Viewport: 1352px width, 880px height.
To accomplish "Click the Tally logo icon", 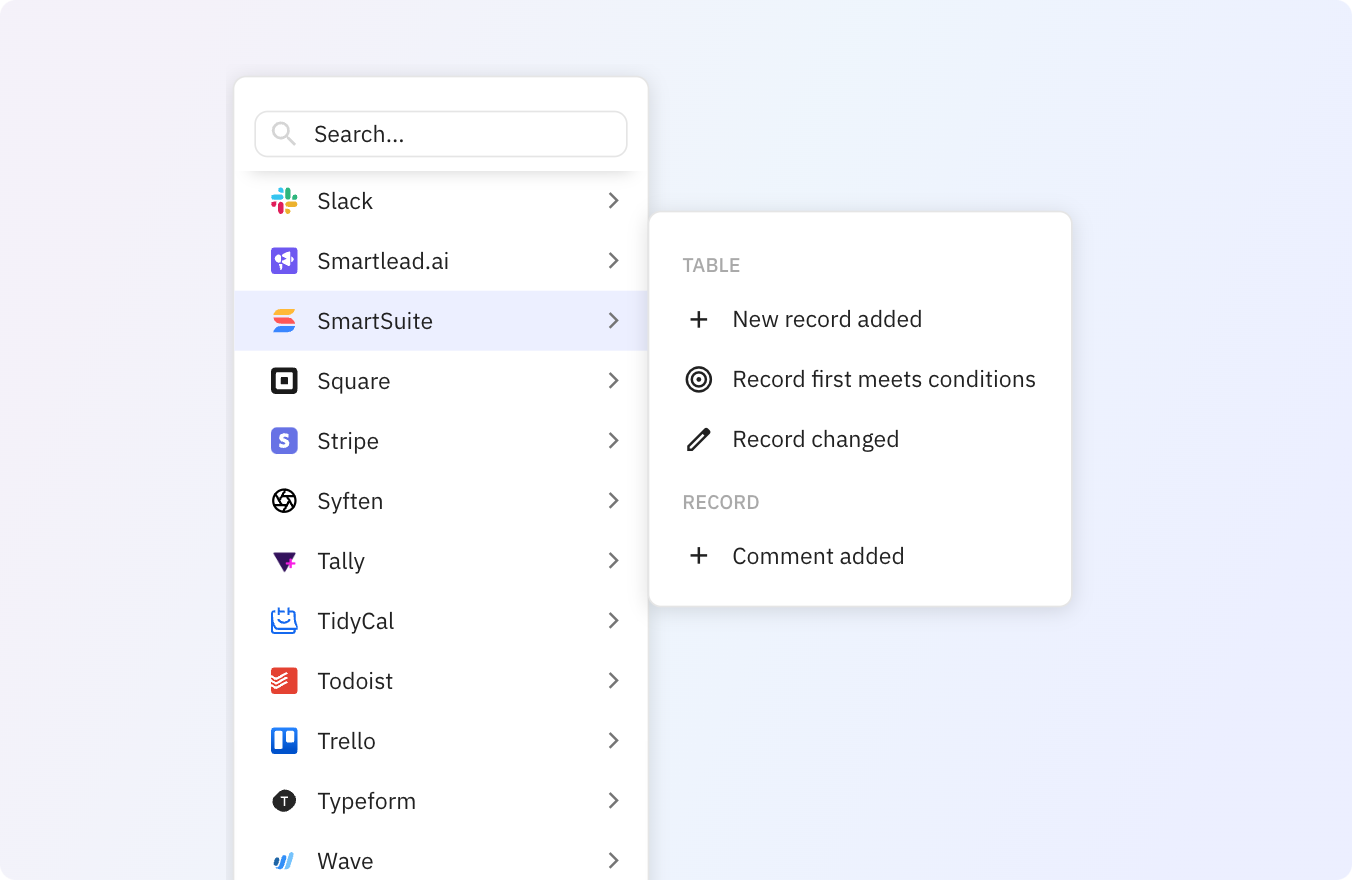I will pos(284,561).
